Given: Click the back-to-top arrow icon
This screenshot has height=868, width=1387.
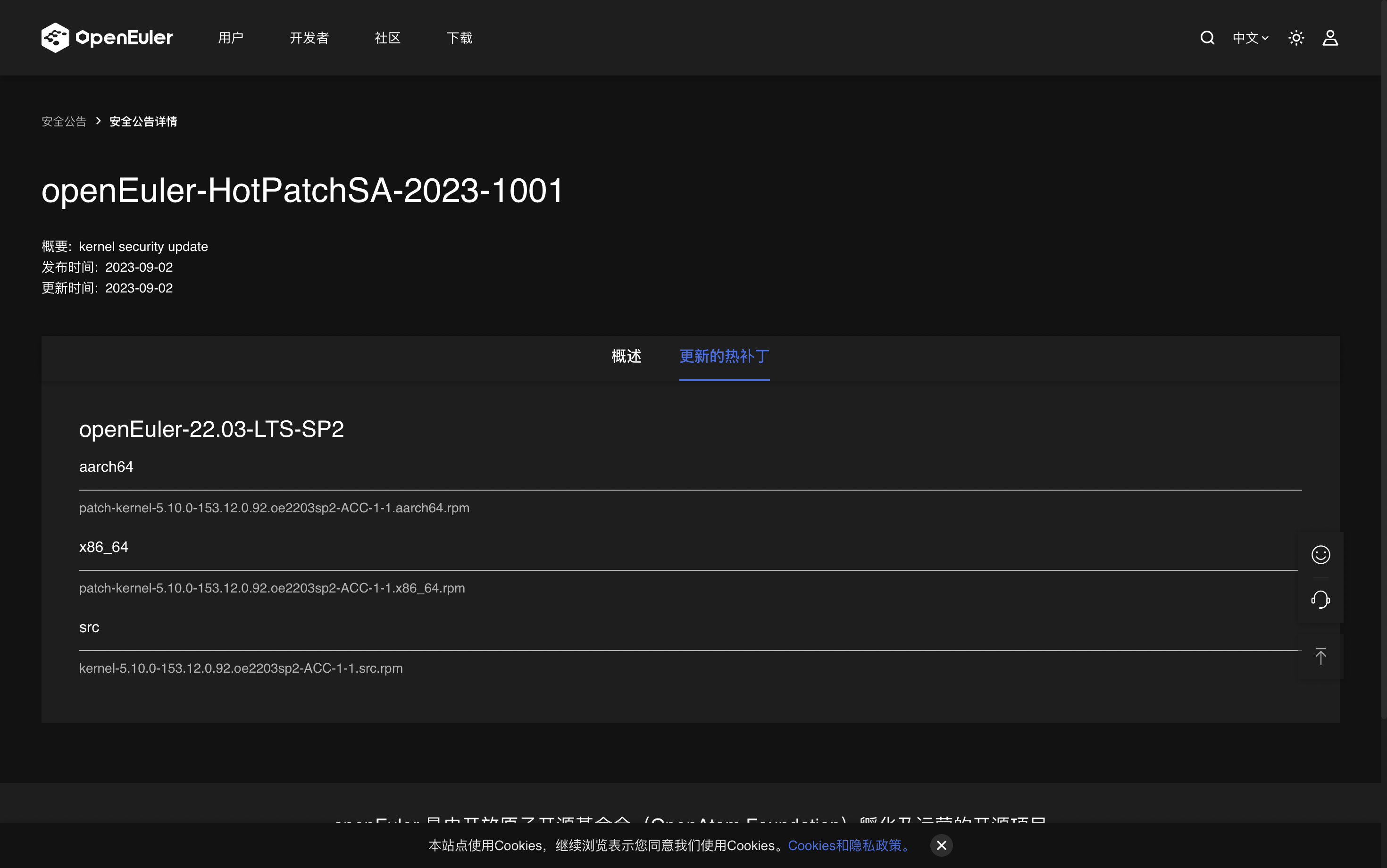Looking at the screenshot, I should click(x=1320, y=657).
